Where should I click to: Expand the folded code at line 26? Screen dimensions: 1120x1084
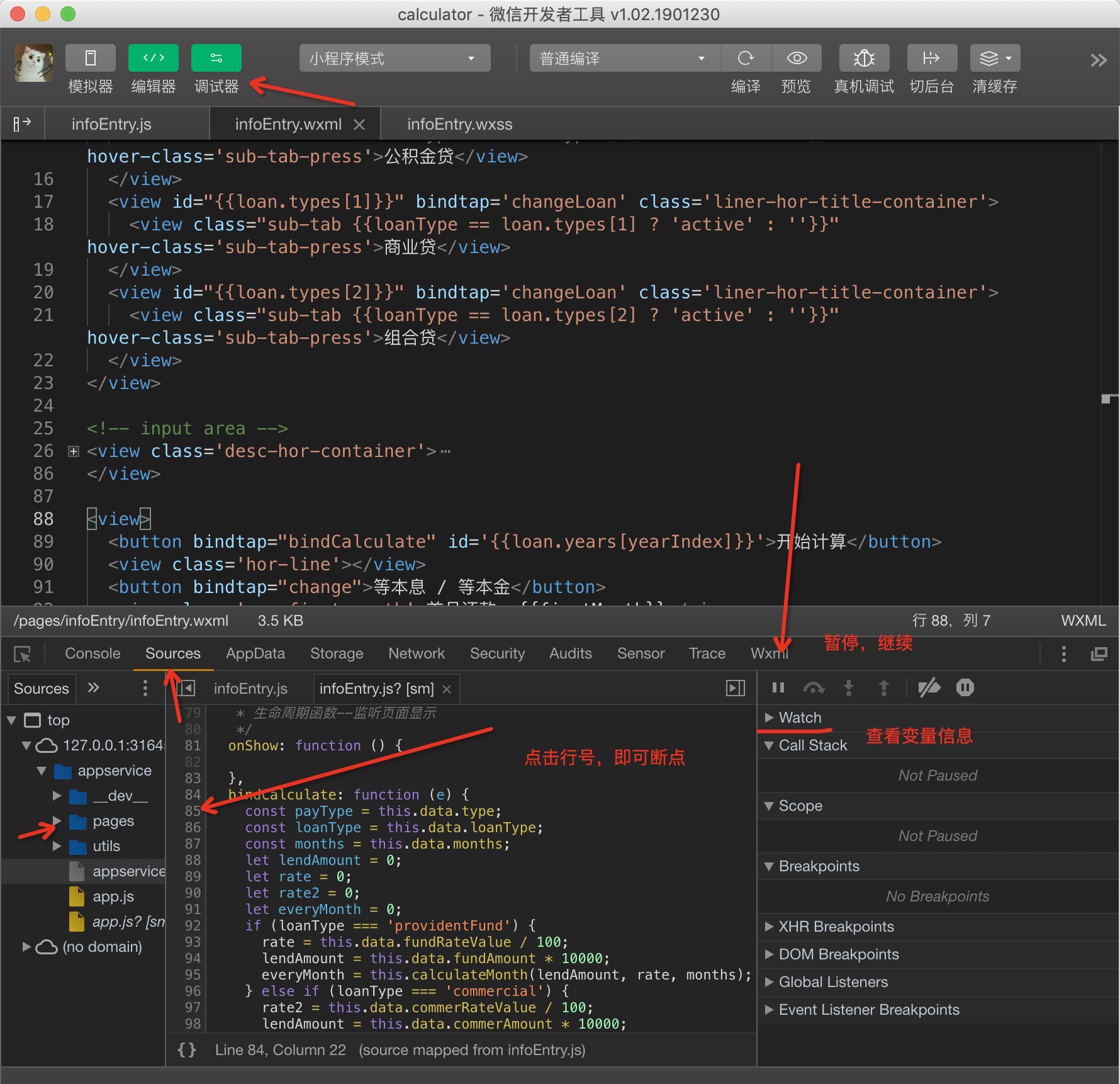pyautogui.click(x=74, y=451)
